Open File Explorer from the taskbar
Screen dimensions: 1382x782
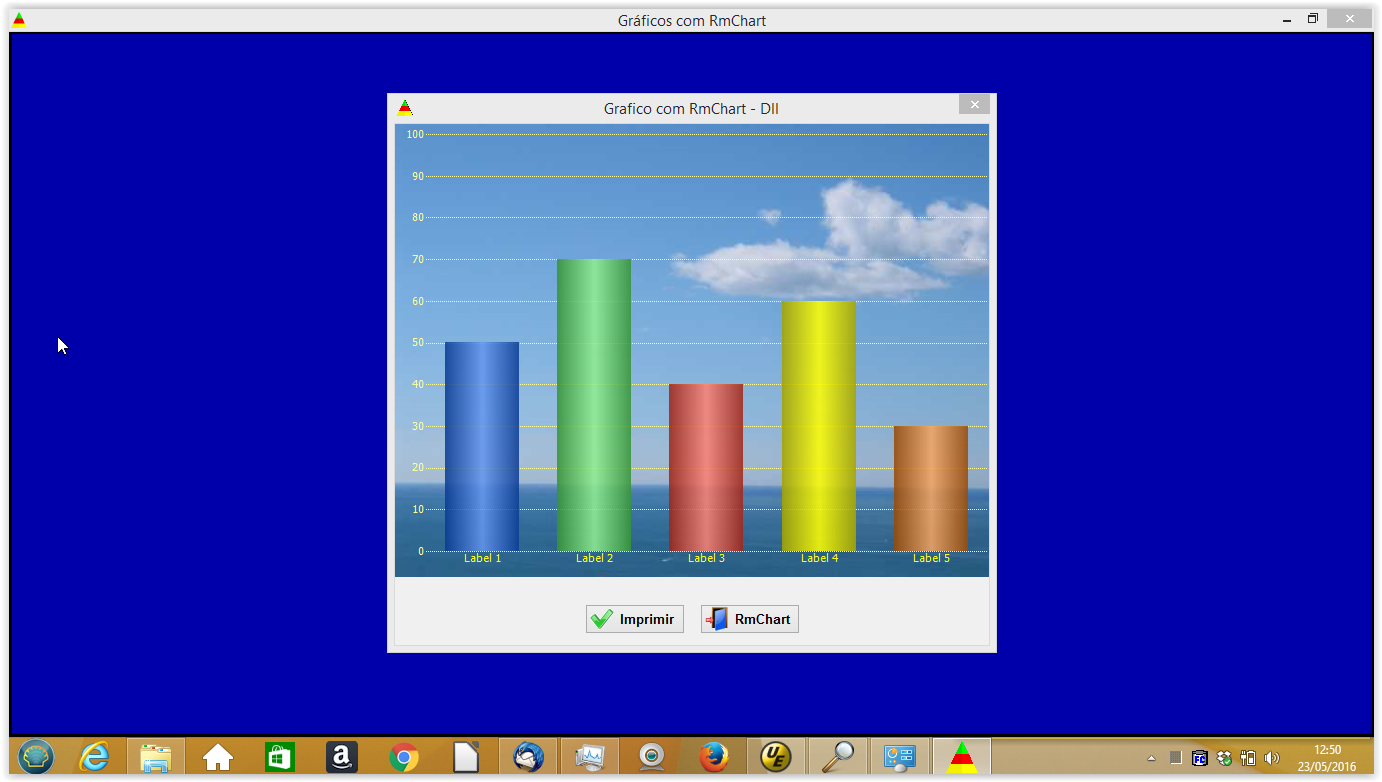[156, 757]
